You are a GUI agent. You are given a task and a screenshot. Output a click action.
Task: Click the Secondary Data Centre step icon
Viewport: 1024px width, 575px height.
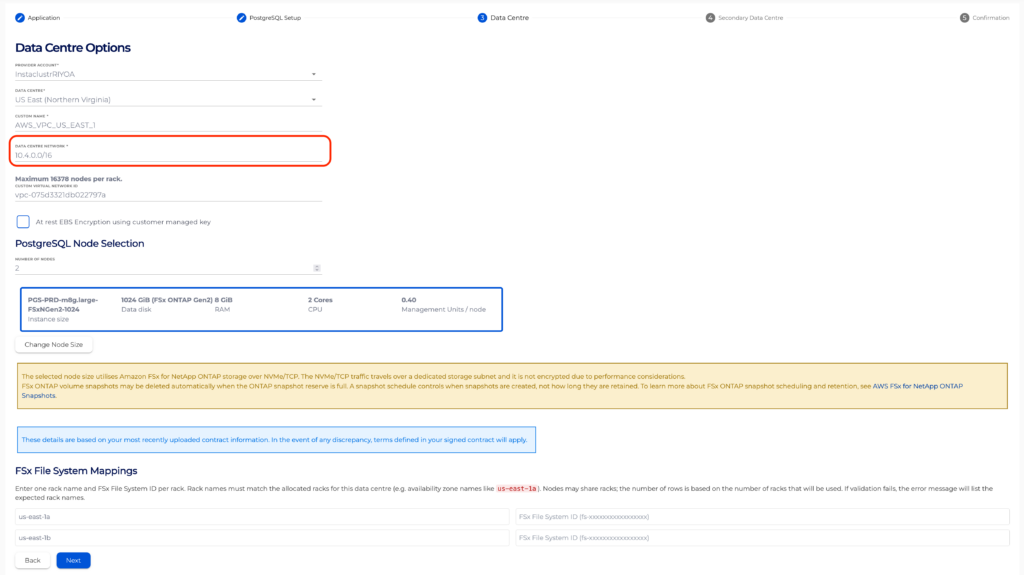click(710, 18)
